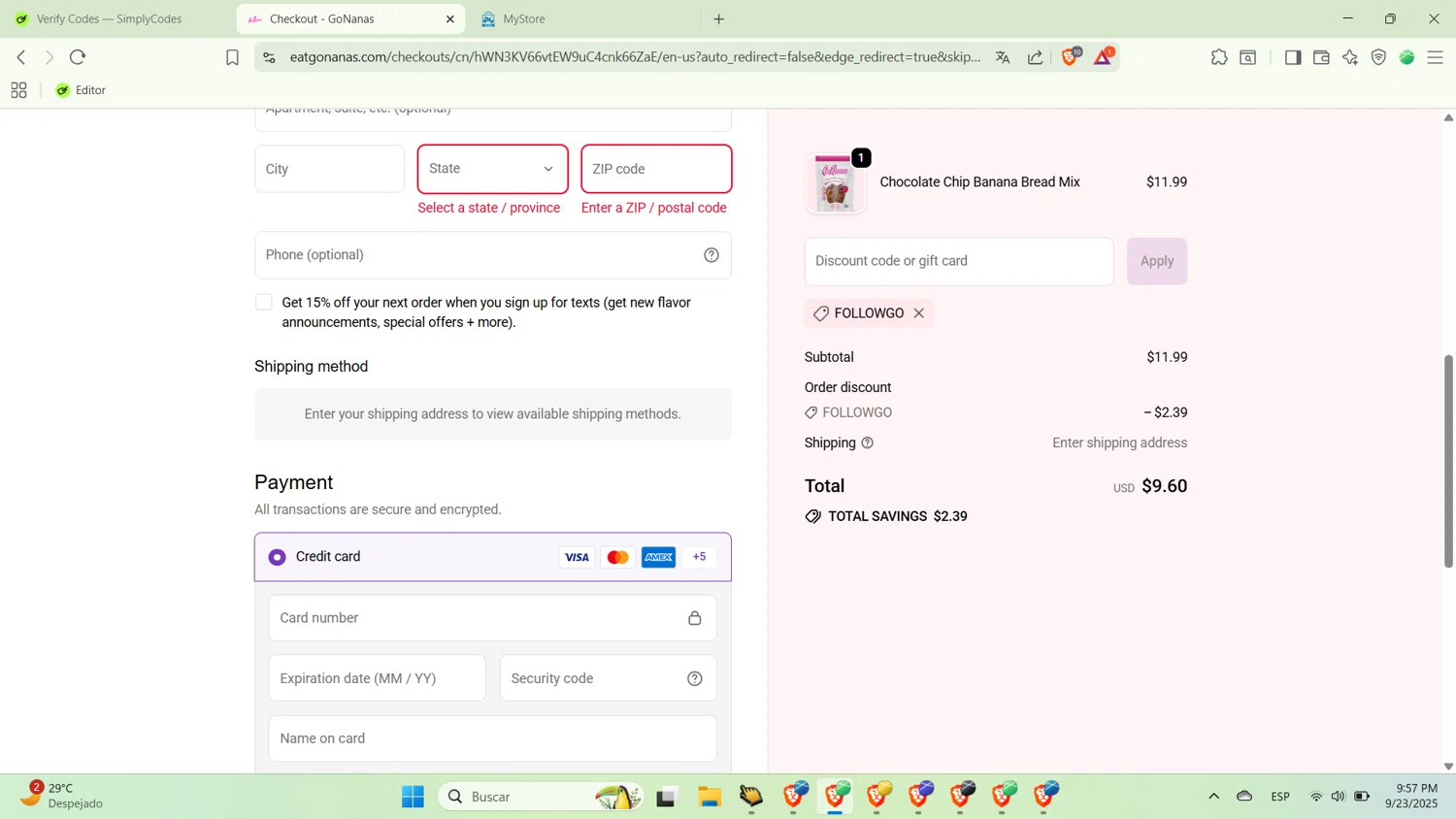Open the phone field help icon
The height and width of the screenshot is (819, 1456).
[x=711, y=255]
